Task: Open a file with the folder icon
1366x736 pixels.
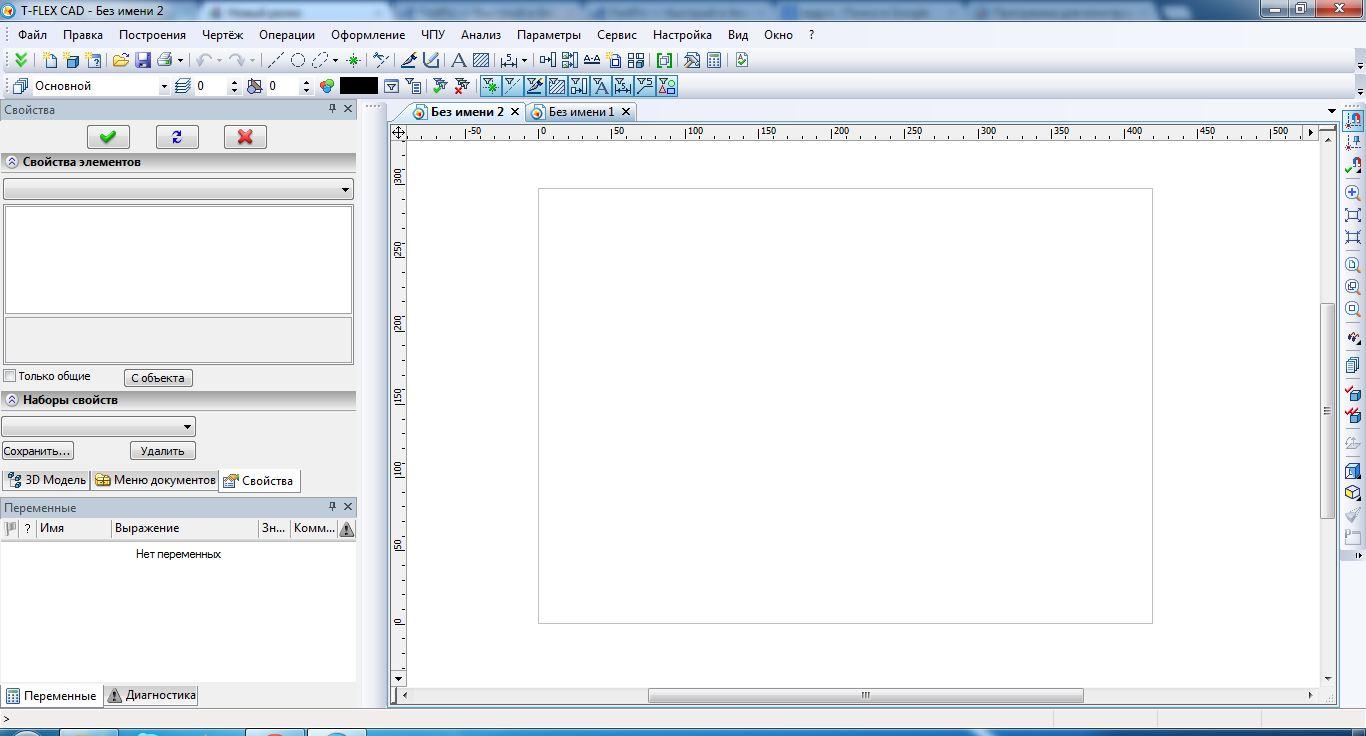Action: coord(121,60)
